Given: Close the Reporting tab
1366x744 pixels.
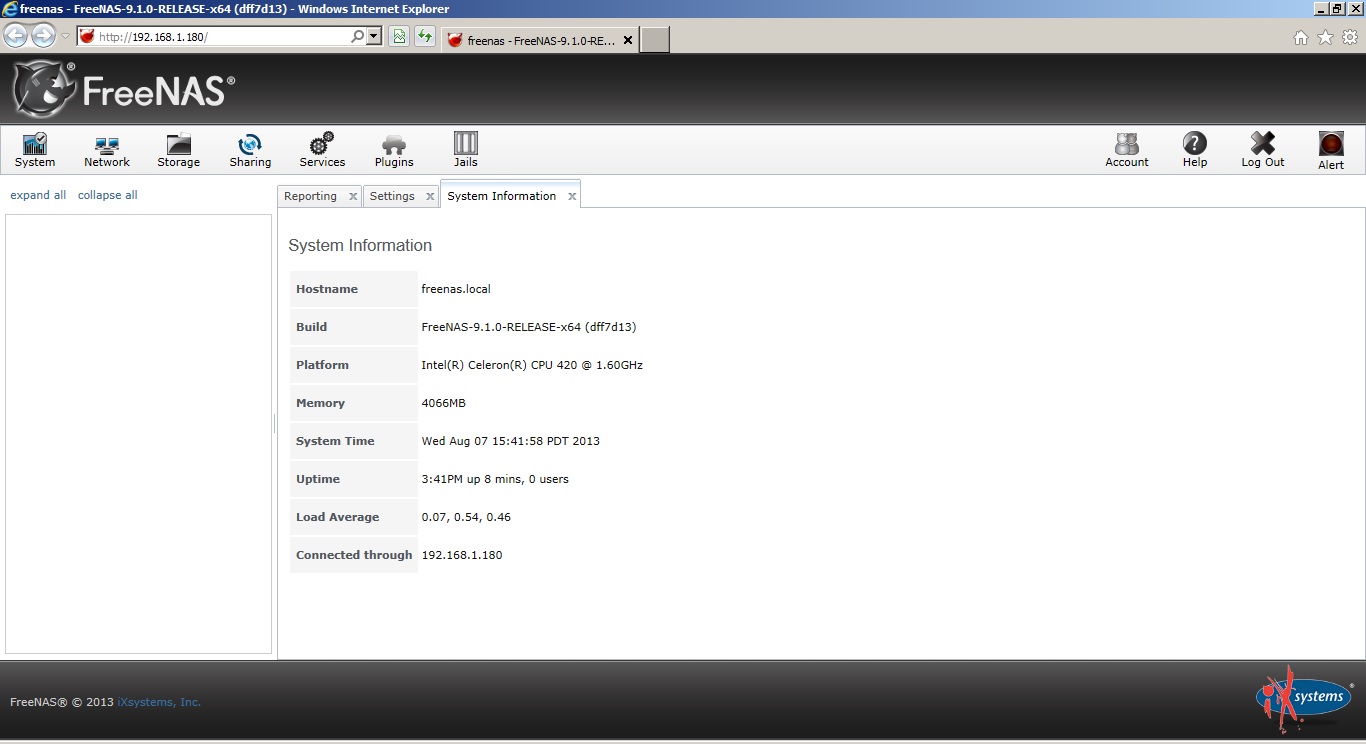Looking at the screenshot, I should (x=353, y=197).
